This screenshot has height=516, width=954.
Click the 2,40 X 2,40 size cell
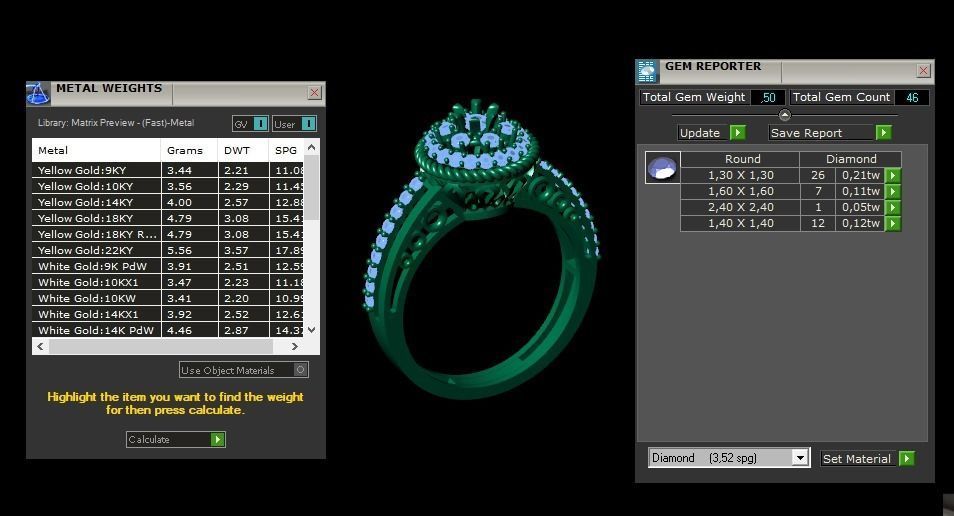(x=740, y=207)
